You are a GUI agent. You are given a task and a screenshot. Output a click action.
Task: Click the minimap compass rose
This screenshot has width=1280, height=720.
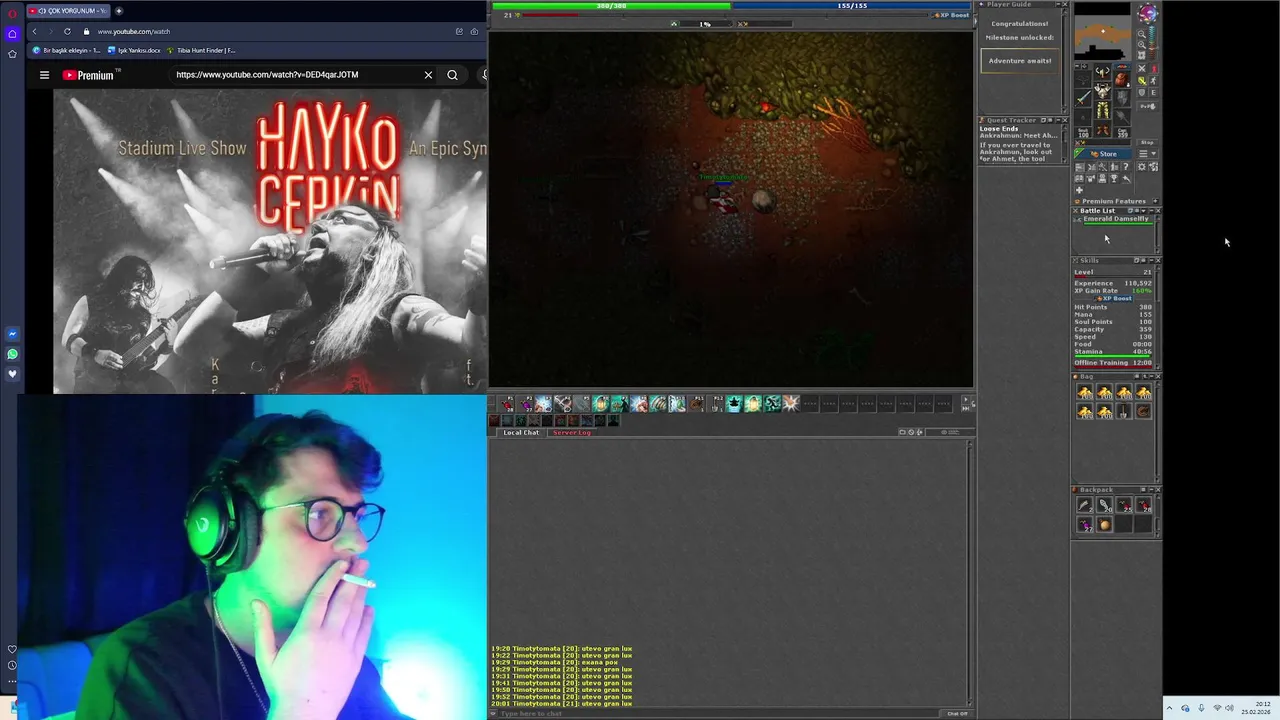click(1148, 13)
